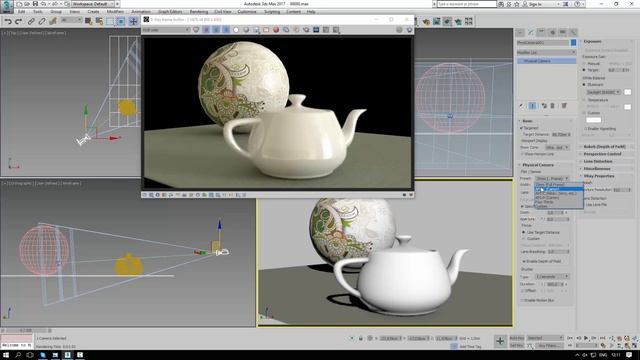Viewport: 640px width, 360px height.
Task: Select the Unlink Selection tool icon
Action: [42, 21]
